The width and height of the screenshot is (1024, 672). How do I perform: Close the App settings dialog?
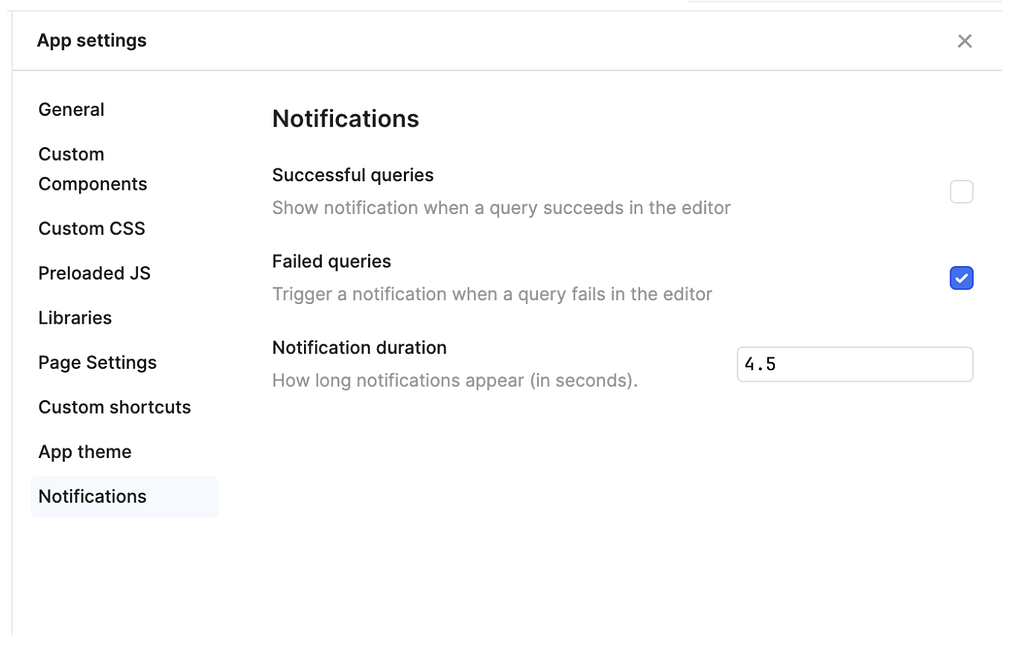click(964, 41)
